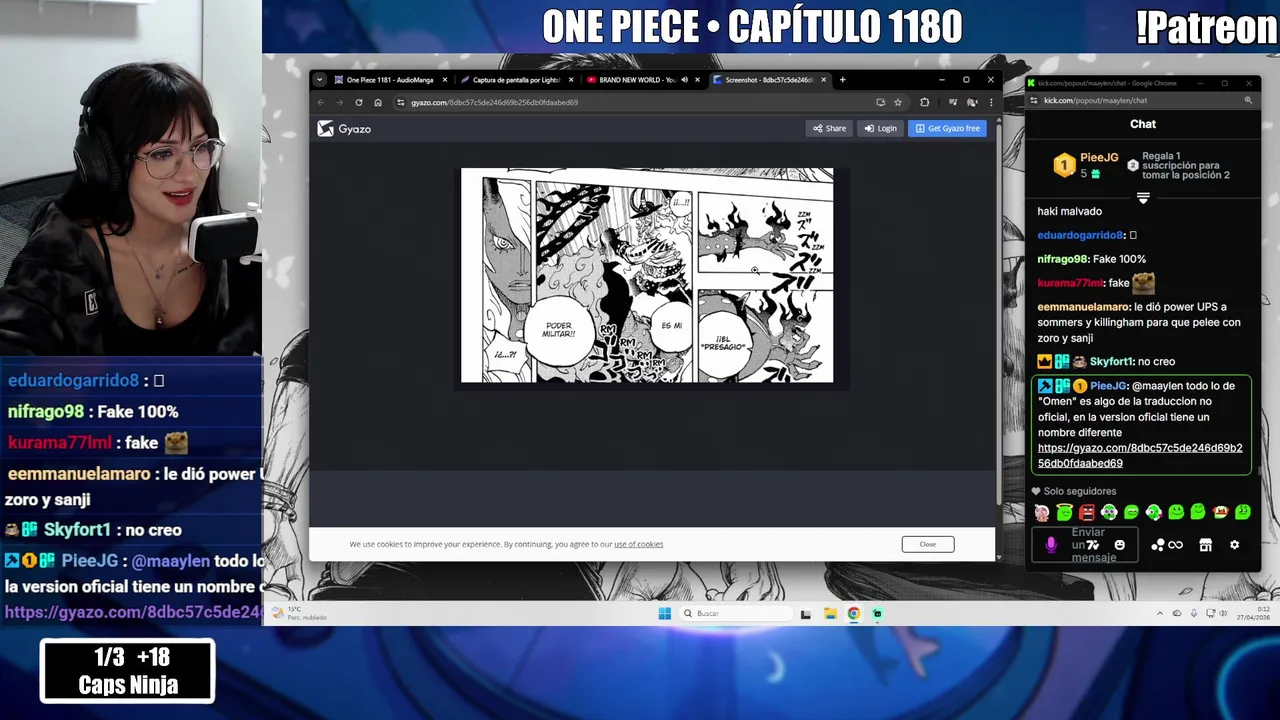Open Chrome from the taskbar
This screenshot has width=1280, height=720.
854,613
